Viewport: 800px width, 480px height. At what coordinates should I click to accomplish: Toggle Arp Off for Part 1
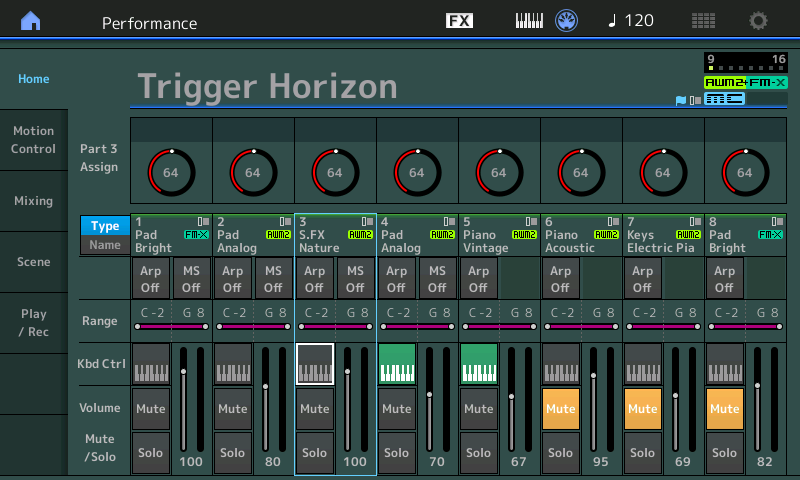tap(151, 278)
